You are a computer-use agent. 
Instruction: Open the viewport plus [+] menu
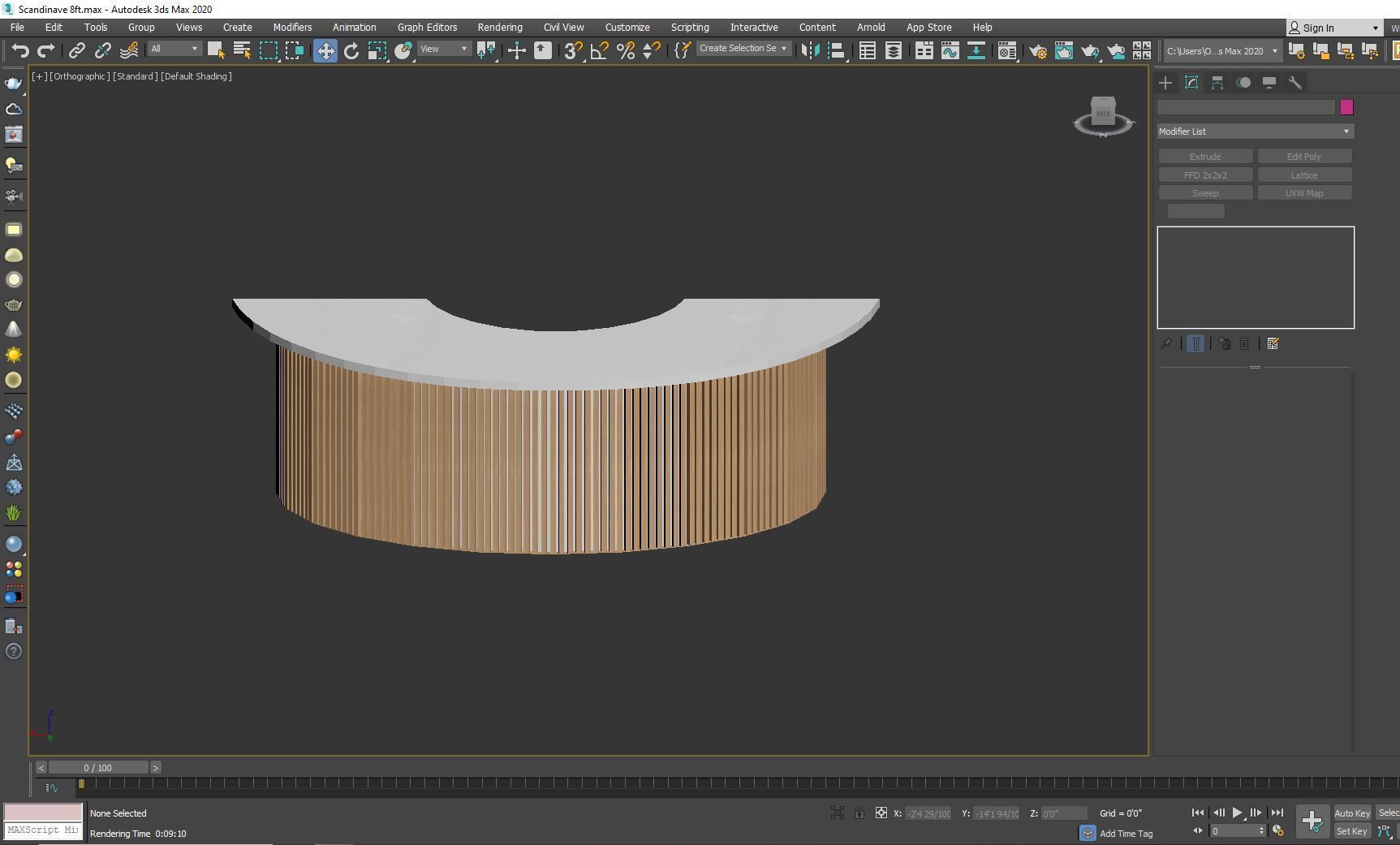pyautogui.click(x=39, y=76)
